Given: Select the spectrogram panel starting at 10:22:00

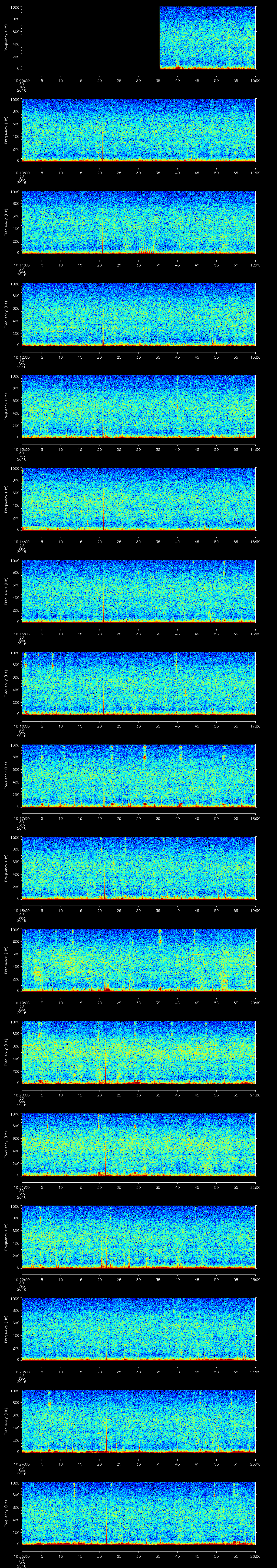Looking at the screenshot, I should 139,1236.
